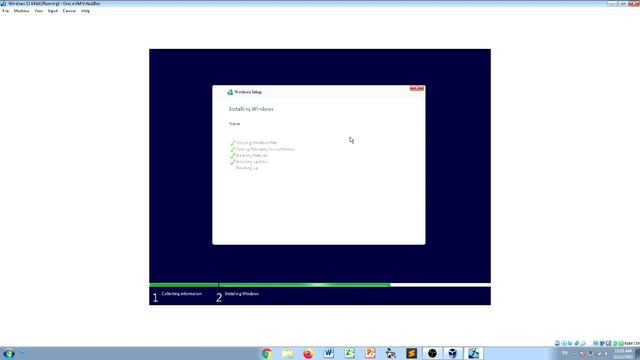Click "Getting files ready for installation" line
The height and width of the screenshot is (360, 640).
[x=265, y=149]
